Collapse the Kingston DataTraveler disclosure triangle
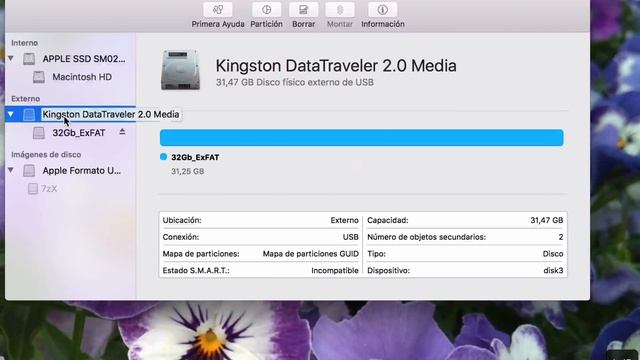 click(x=11, y=114)
